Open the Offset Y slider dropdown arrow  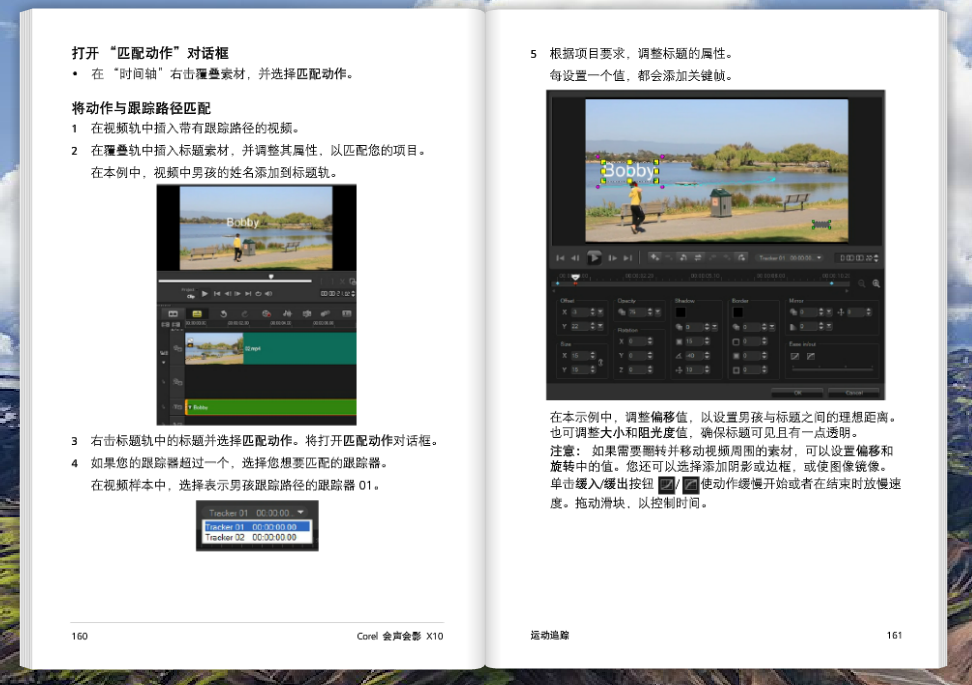pyautogui.click(x=600, y=326)
